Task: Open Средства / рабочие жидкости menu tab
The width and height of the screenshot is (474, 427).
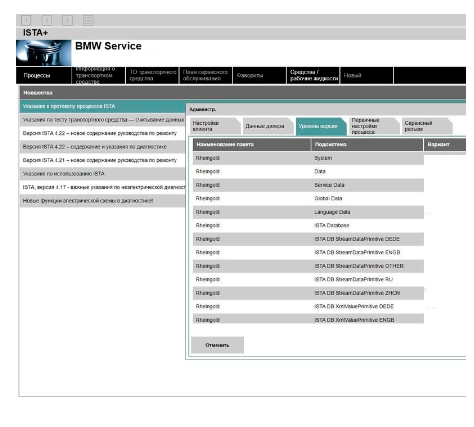Action: click(313, 75)
